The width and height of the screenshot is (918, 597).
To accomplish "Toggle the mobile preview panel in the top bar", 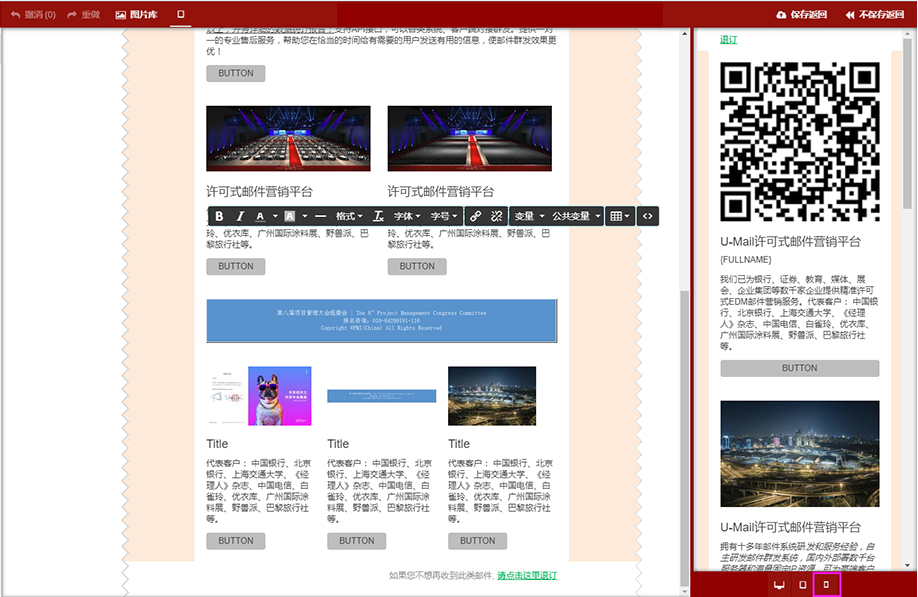I will pyautogui.click(x=181, y=15).
